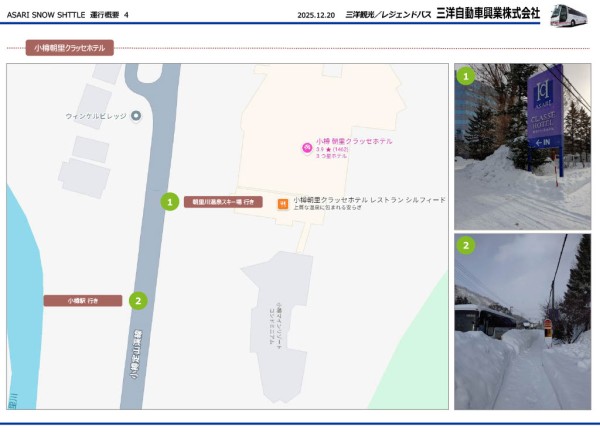Open the Classe Hotel sign photo
This screenshot has width=600, height=434.
click(522, 146)
